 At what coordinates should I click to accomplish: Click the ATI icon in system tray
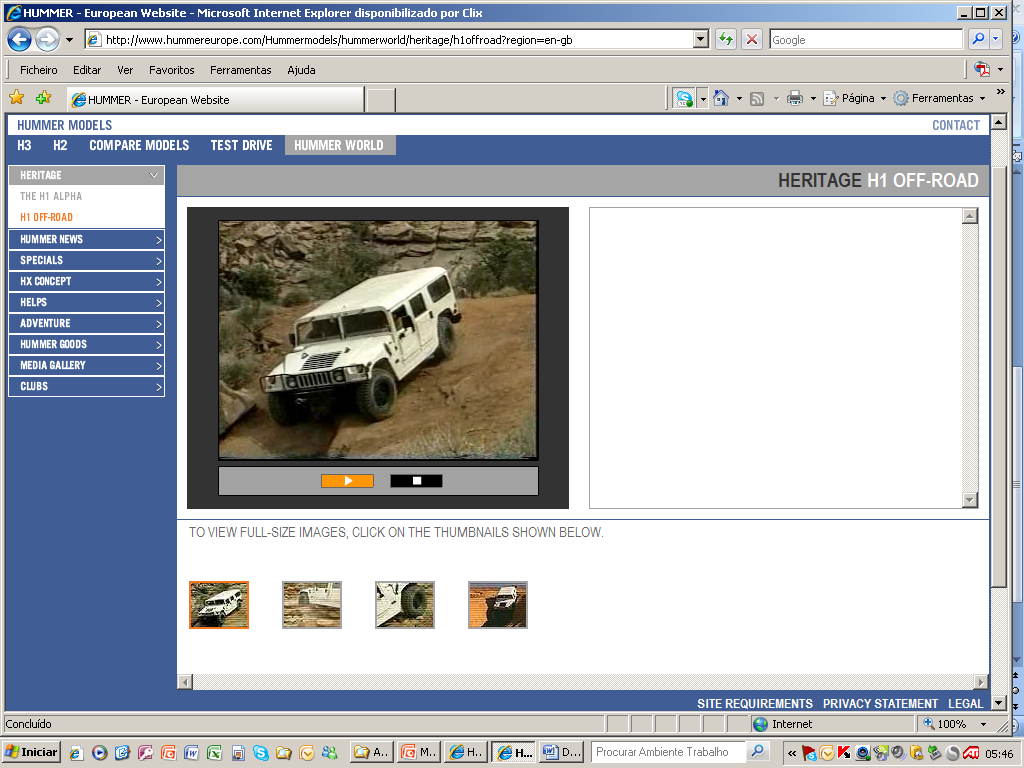click(970, 753)
